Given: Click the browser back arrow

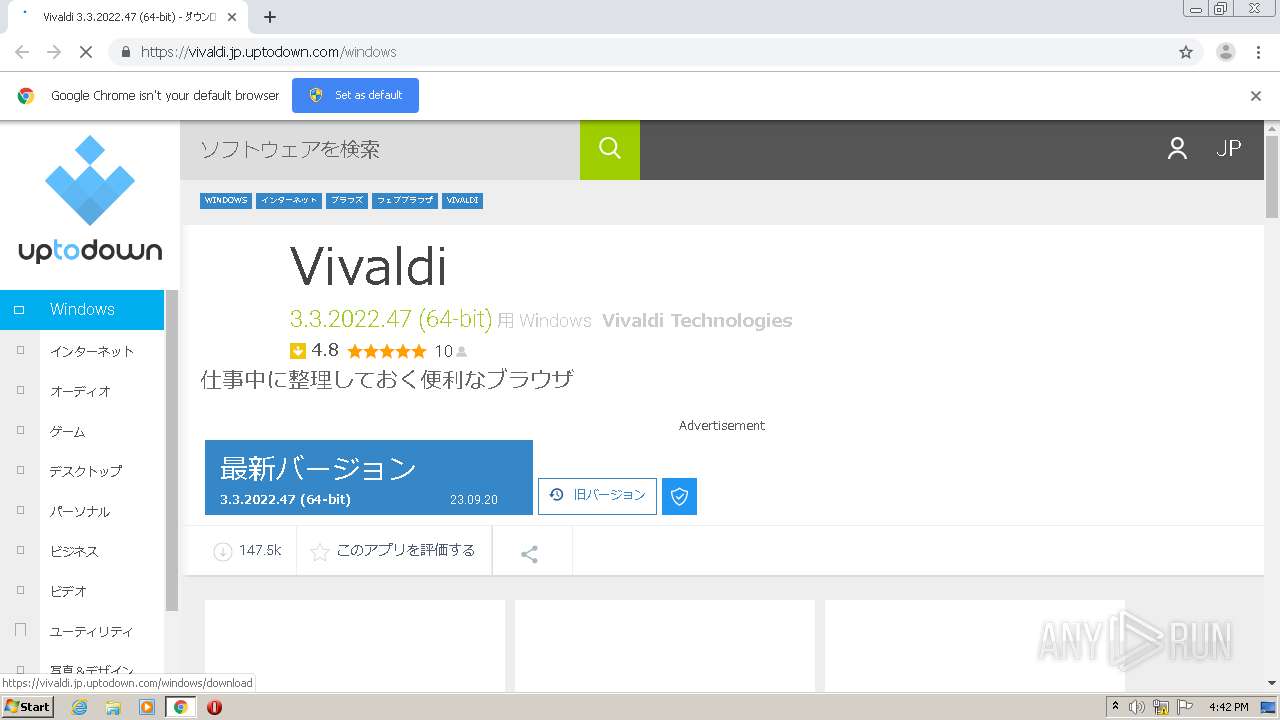Looking at the screenshot, I should tap(22, 52).
